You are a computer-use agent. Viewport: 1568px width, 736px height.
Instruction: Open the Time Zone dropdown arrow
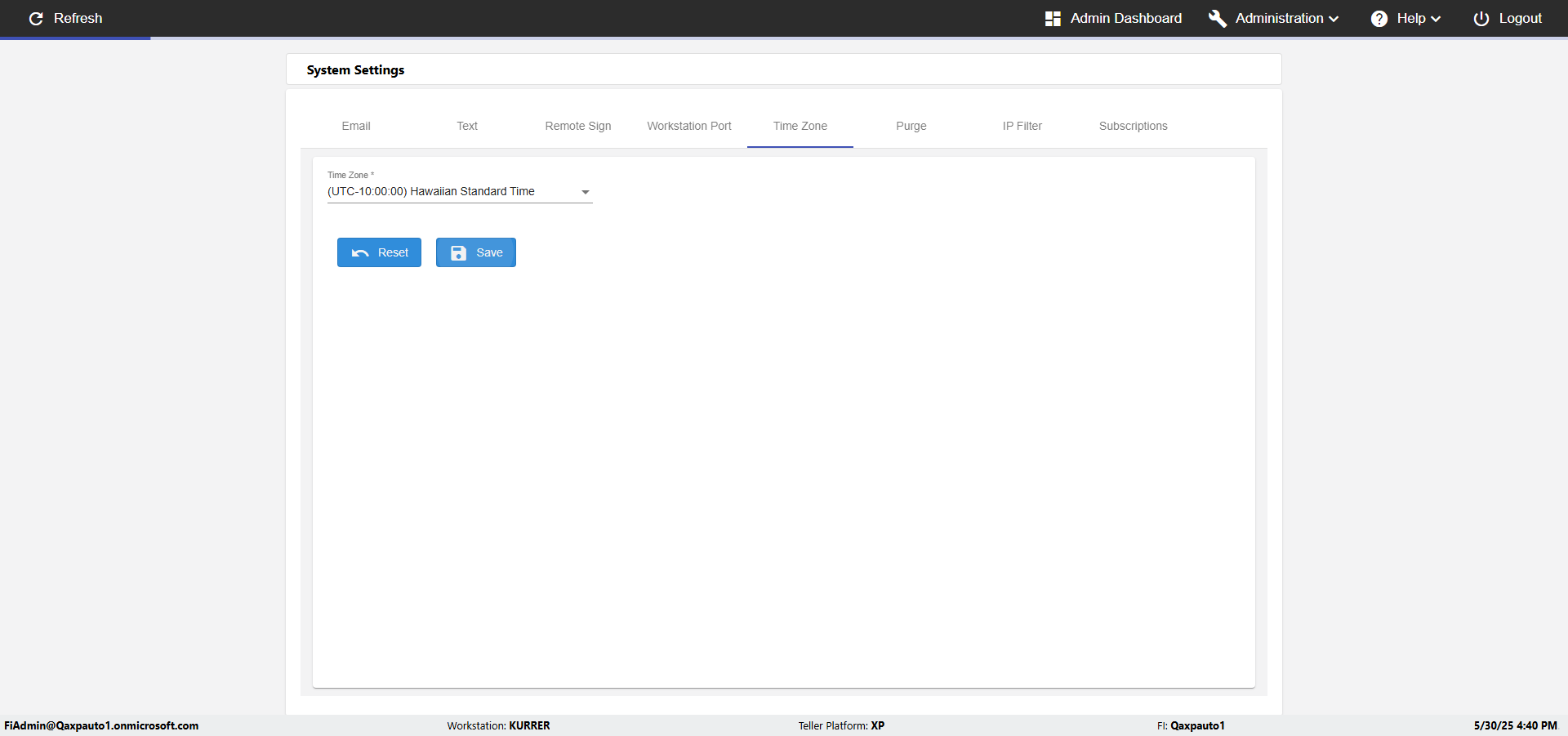coord(585,192)
